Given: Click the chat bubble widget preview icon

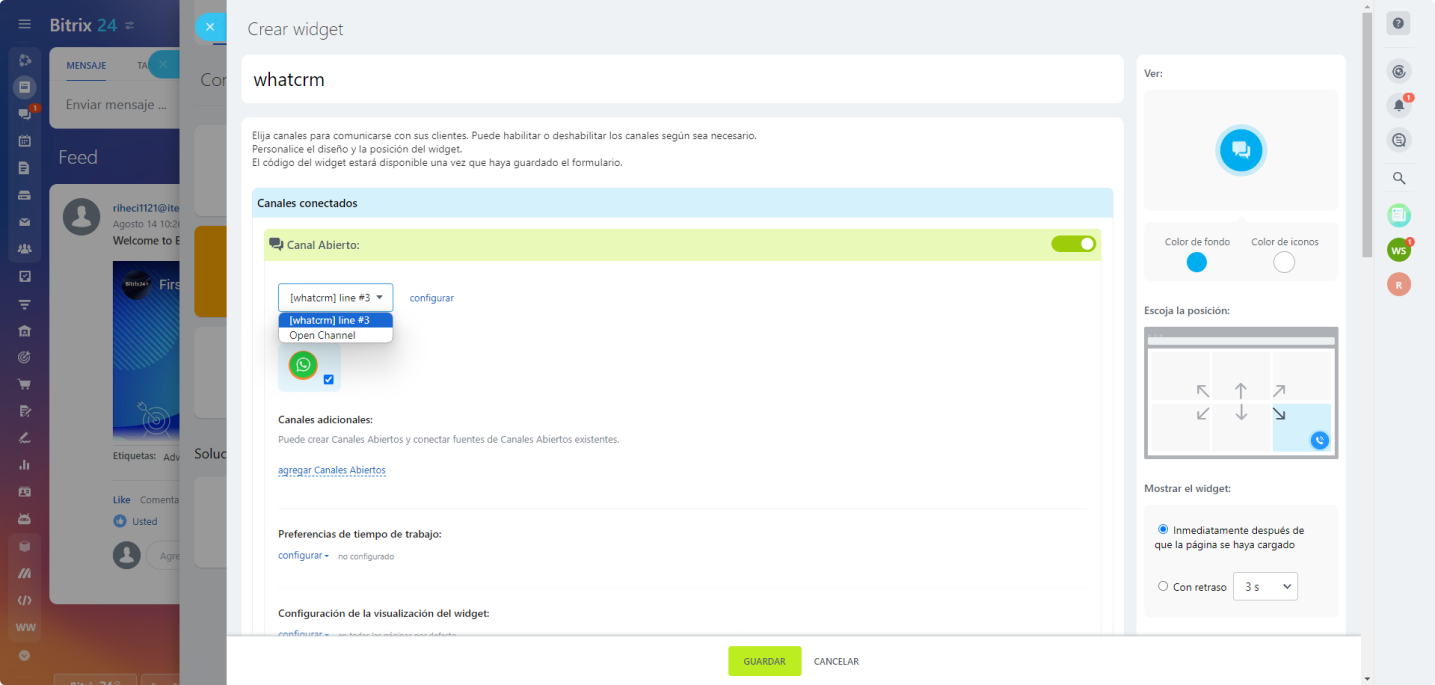Looking at the screenshot, I should click(x=1241, y=150).
